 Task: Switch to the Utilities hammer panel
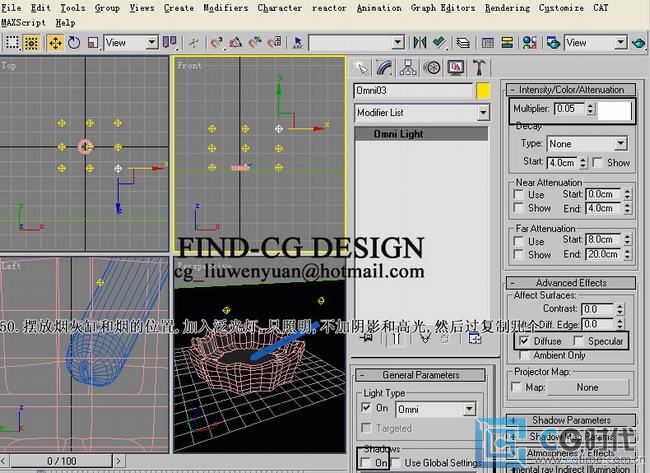pyautogui.click(x=479, y=68)
